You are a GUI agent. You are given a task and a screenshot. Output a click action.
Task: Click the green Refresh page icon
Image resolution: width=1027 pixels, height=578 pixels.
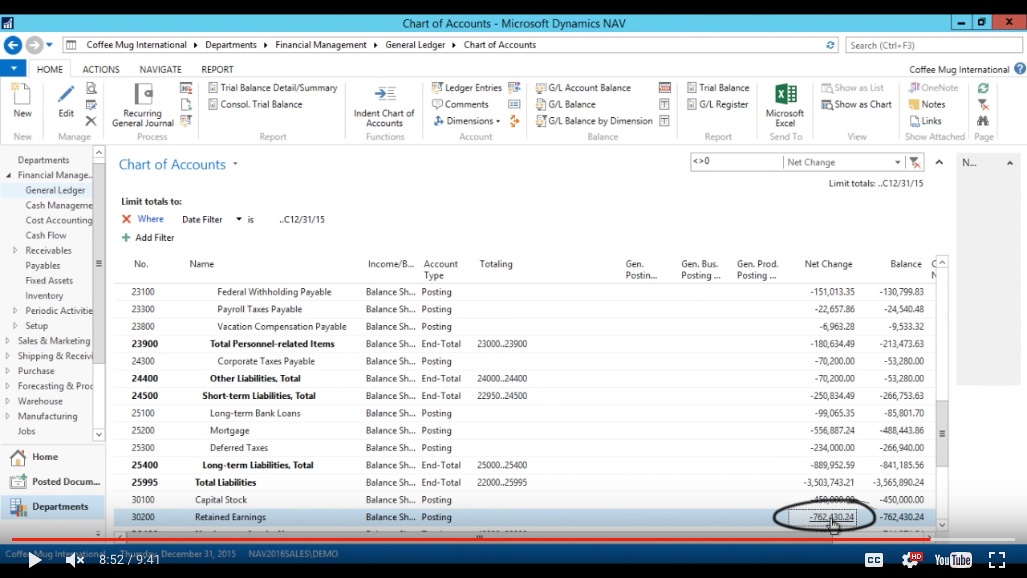click(983, 88)
